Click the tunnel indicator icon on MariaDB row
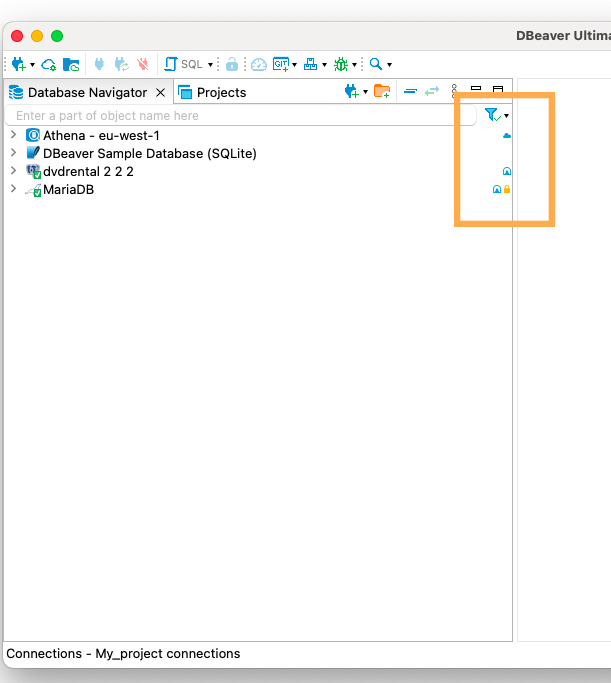The image size is (611, 683). (x=496, y=189)
